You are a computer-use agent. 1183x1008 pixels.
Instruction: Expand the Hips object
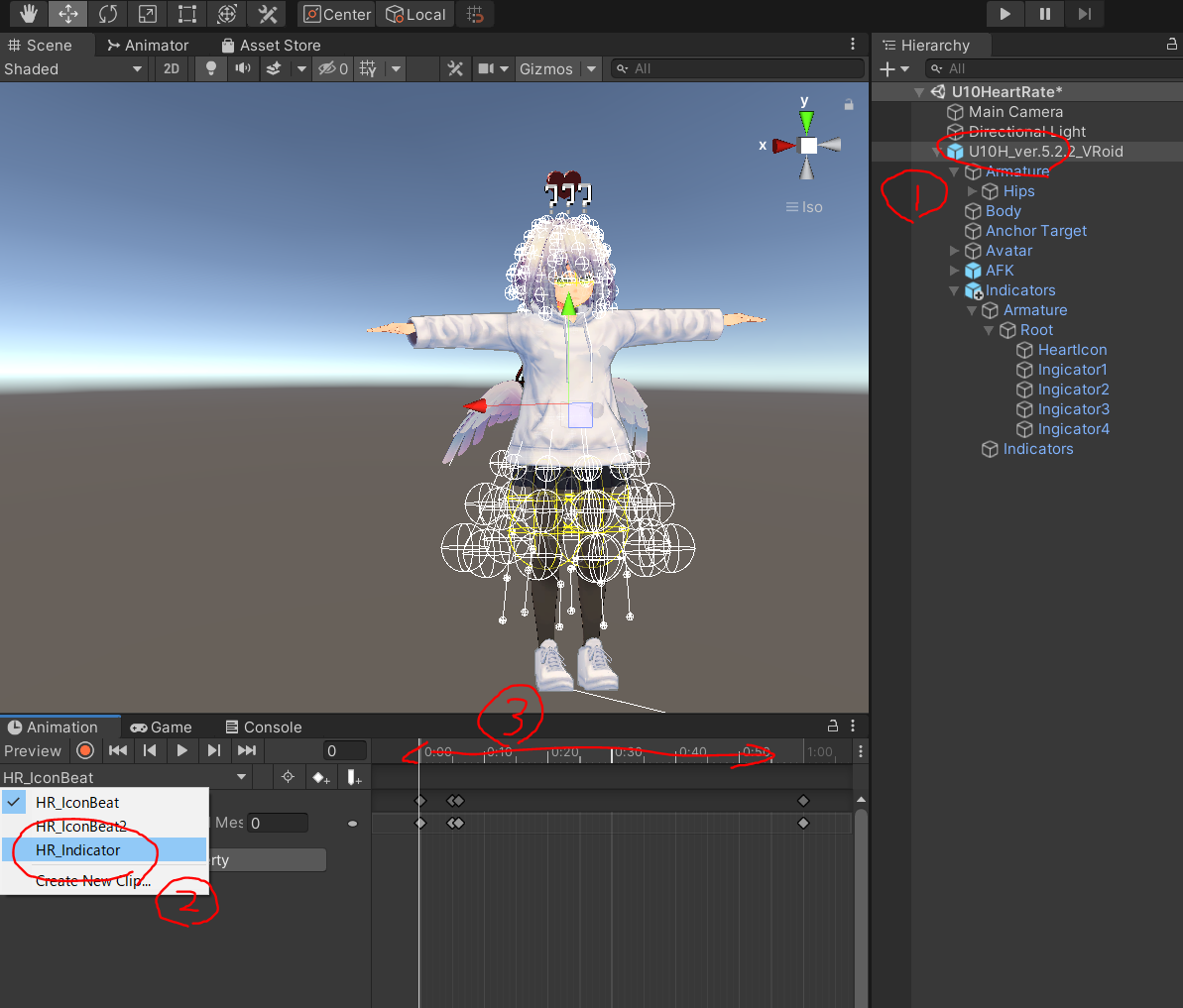point(972,190)
